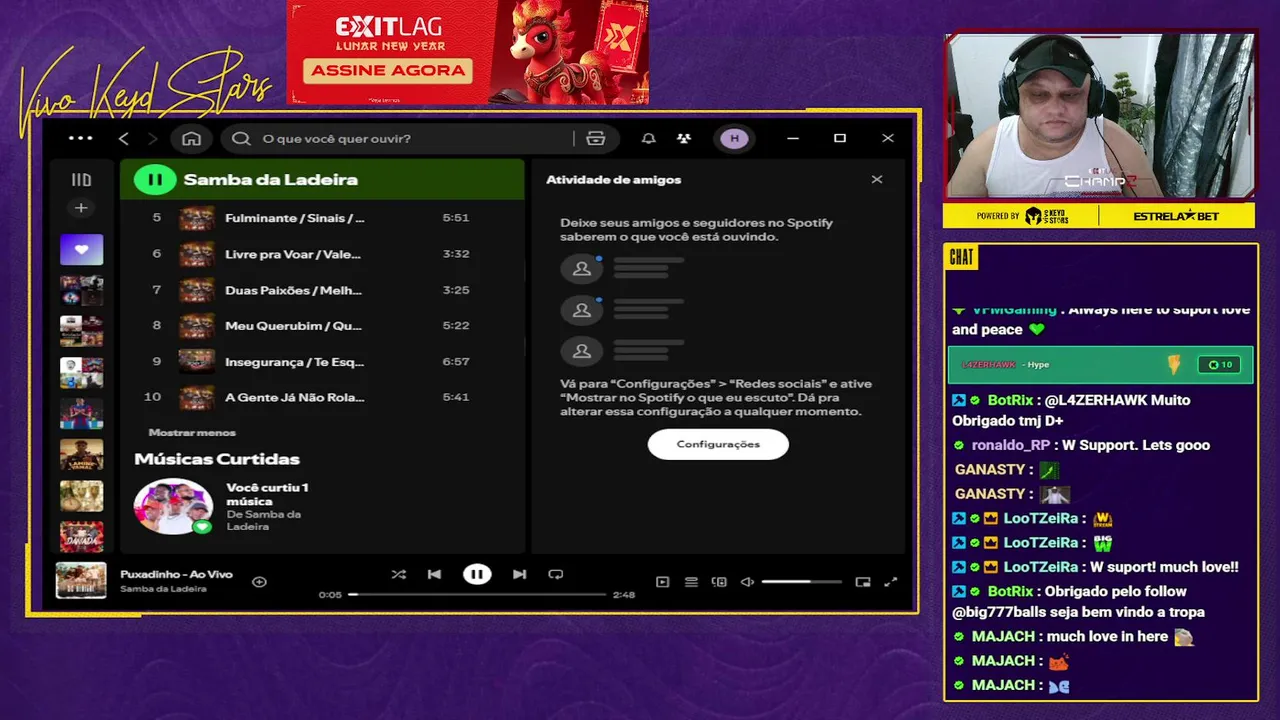Enter full screen player mode
The width and height of the screenshot is (1280, 720).
(891, 582)
